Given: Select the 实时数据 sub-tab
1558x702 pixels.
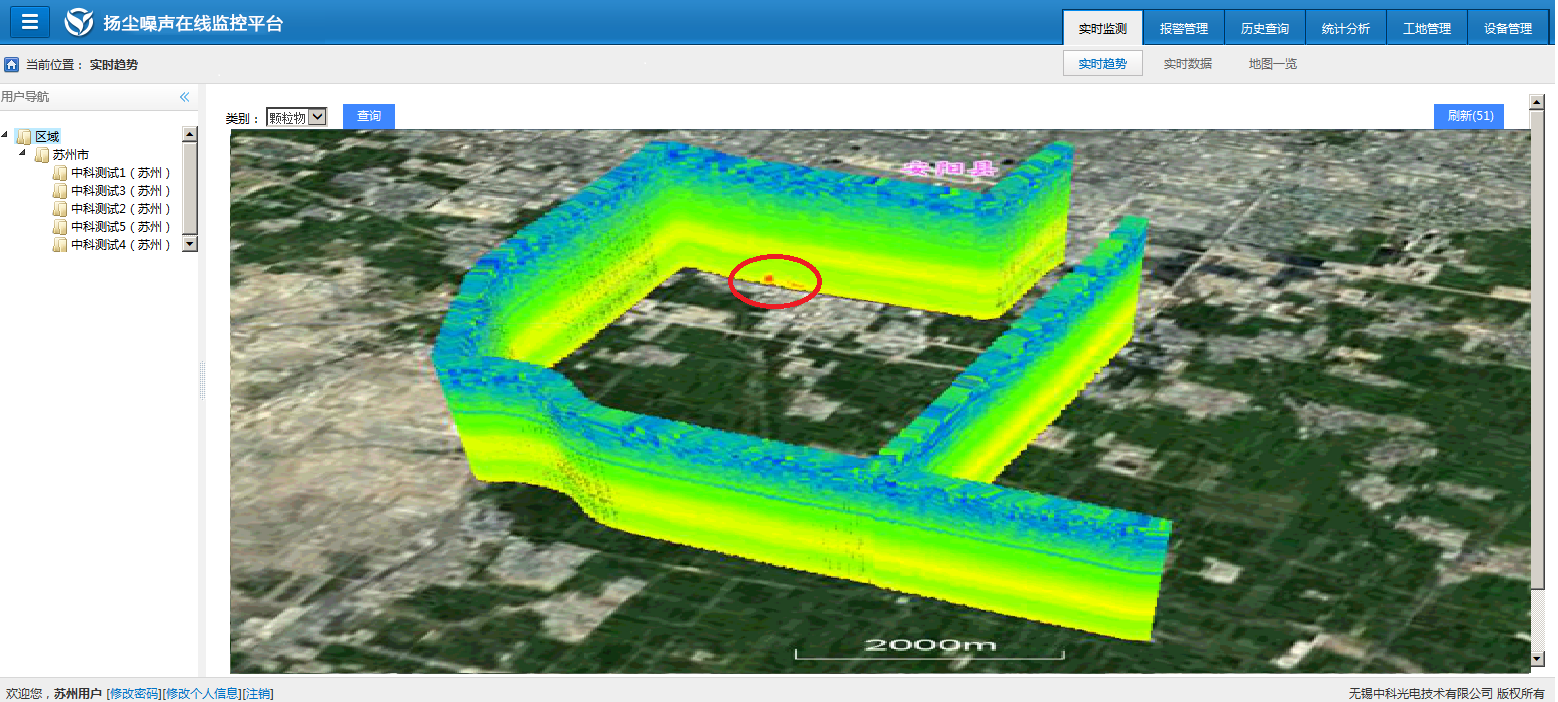Looking at the screenshot, I should (1188, 64).
